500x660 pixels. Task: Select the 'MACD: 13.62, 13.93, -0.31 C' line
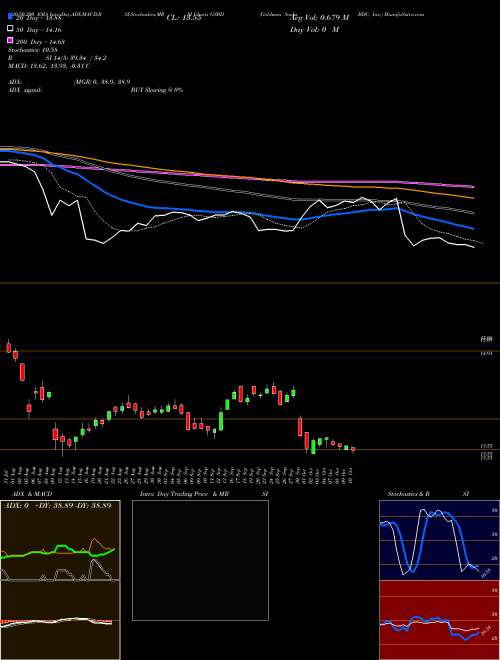click(x=49, y=66)
